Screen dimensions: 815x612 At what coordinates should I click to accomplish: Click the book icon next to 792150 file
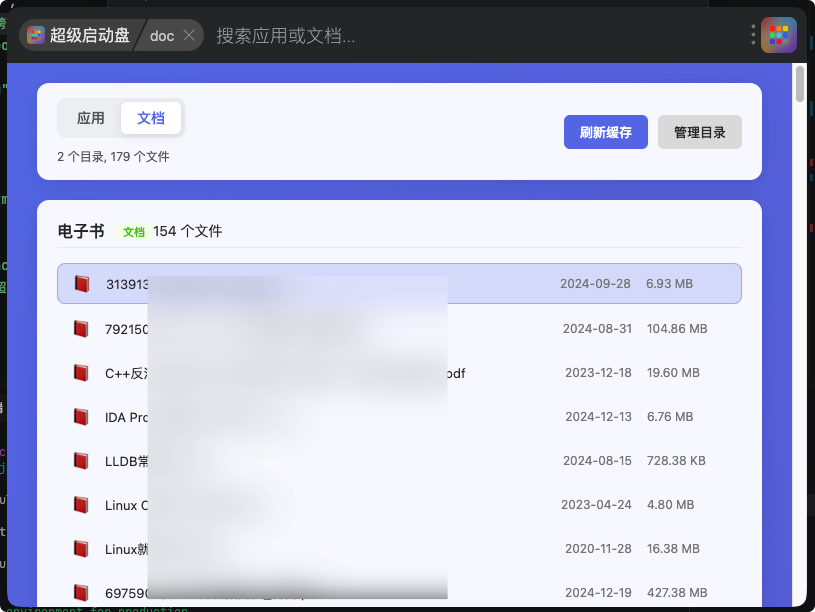coord(81,329)
